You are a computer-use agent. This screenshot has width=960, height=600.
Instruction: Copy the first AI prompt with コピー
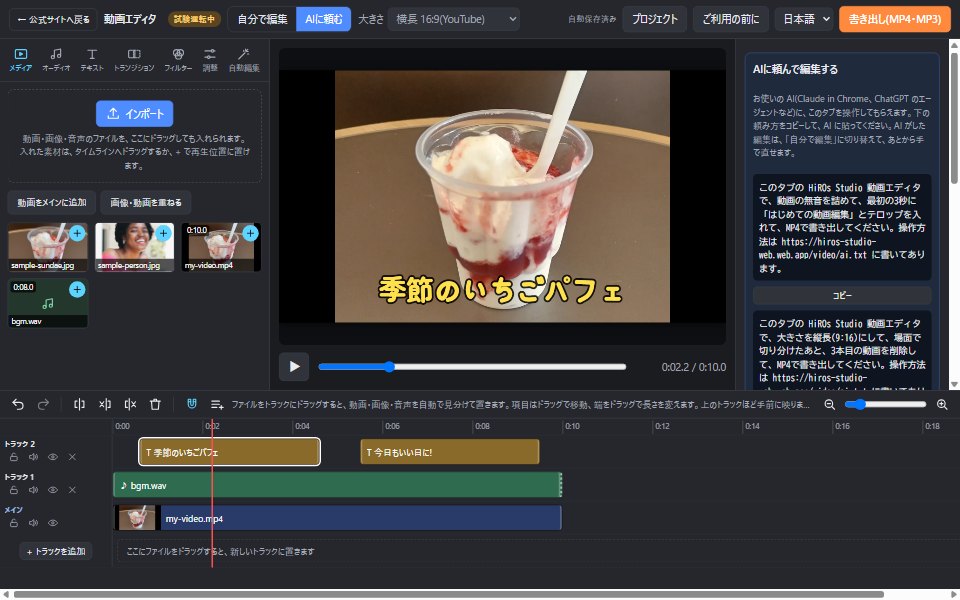842,295
